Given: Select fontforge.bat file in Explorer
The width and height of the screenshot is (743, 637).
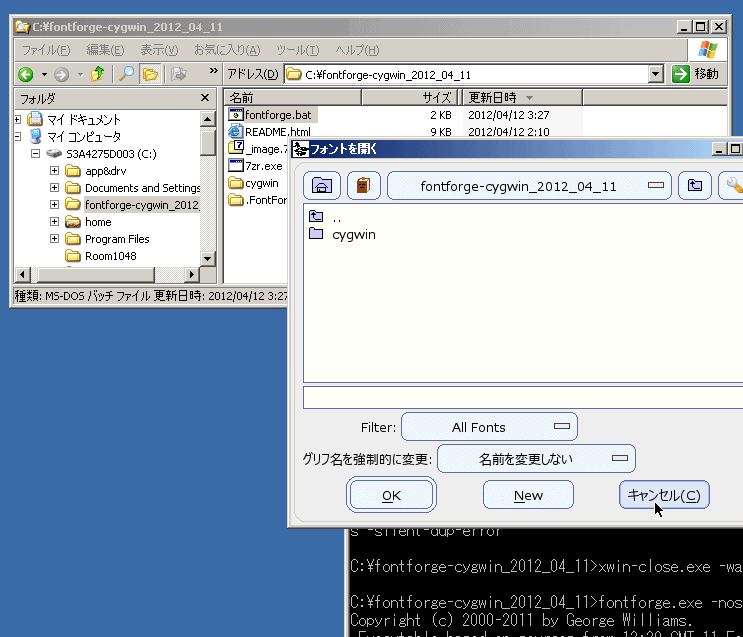Looking at the screenshot, I should click(270, 115).
